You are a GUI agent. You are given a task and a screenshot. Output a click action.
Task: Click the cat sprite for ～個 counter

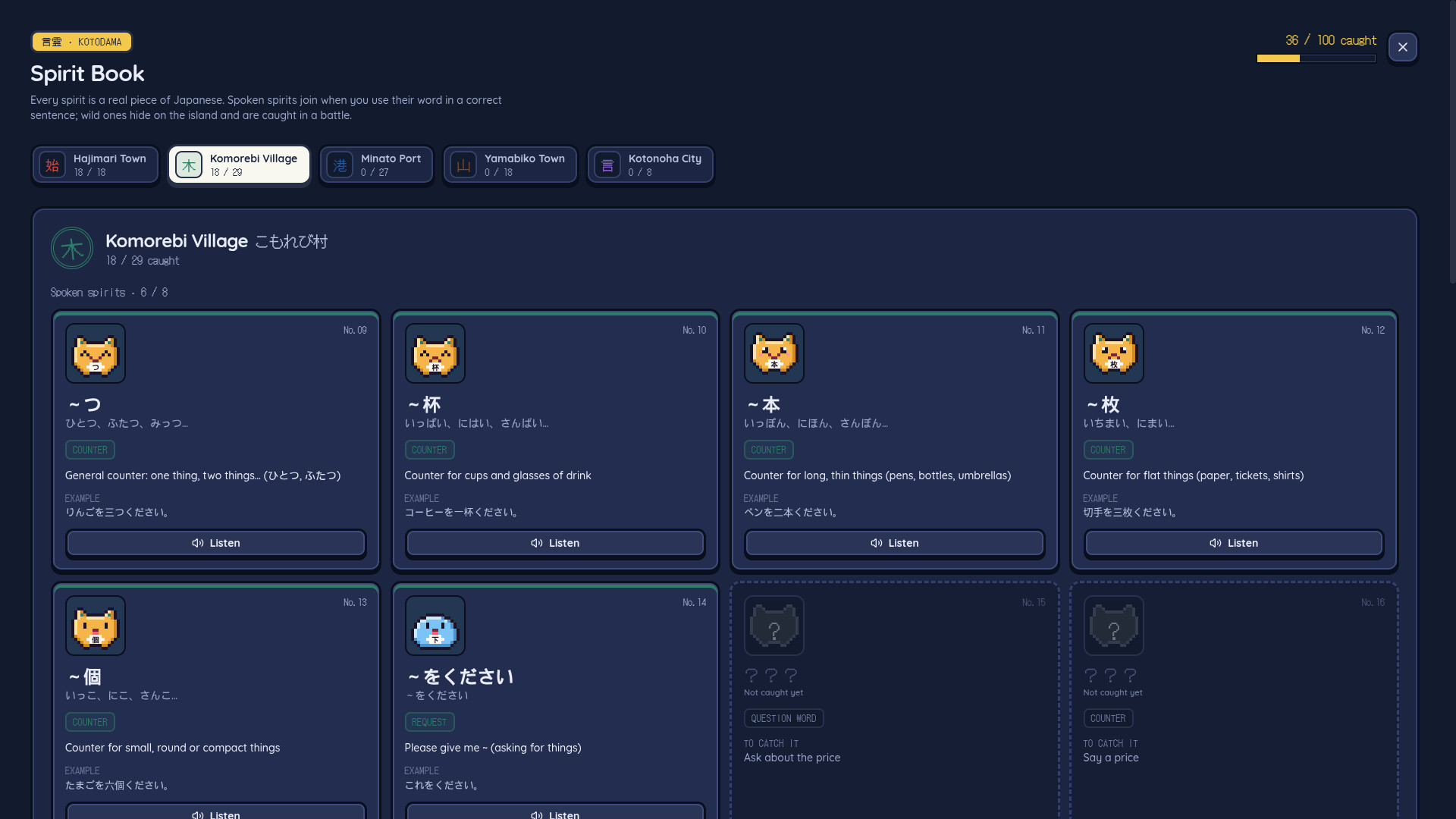tap(96, 626)
